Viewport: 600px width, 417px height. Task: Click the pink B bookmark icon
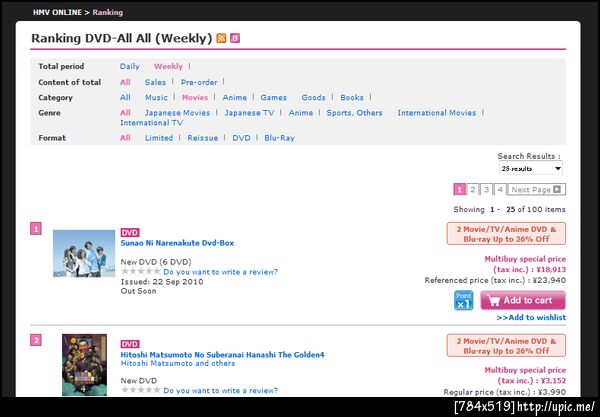coord(235,38)
